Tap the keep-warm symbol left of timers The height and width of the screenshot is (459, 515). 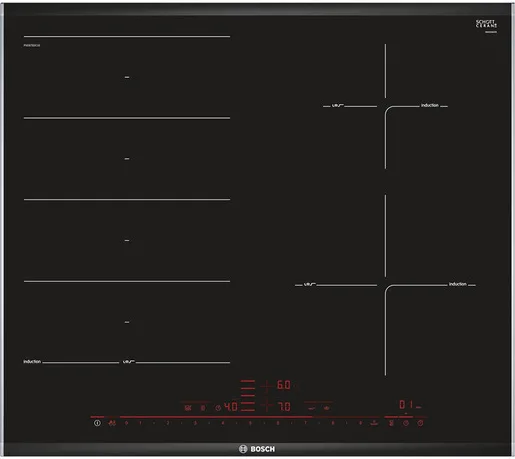pyautogui.click(x=391, y=423)
